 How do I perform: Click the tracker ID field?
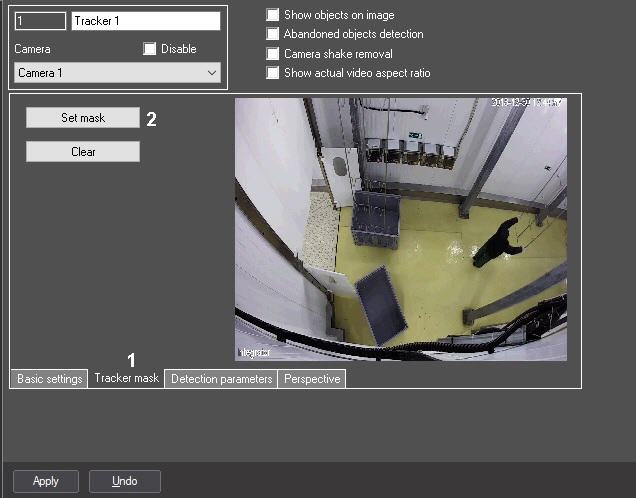tap(40, 21)
